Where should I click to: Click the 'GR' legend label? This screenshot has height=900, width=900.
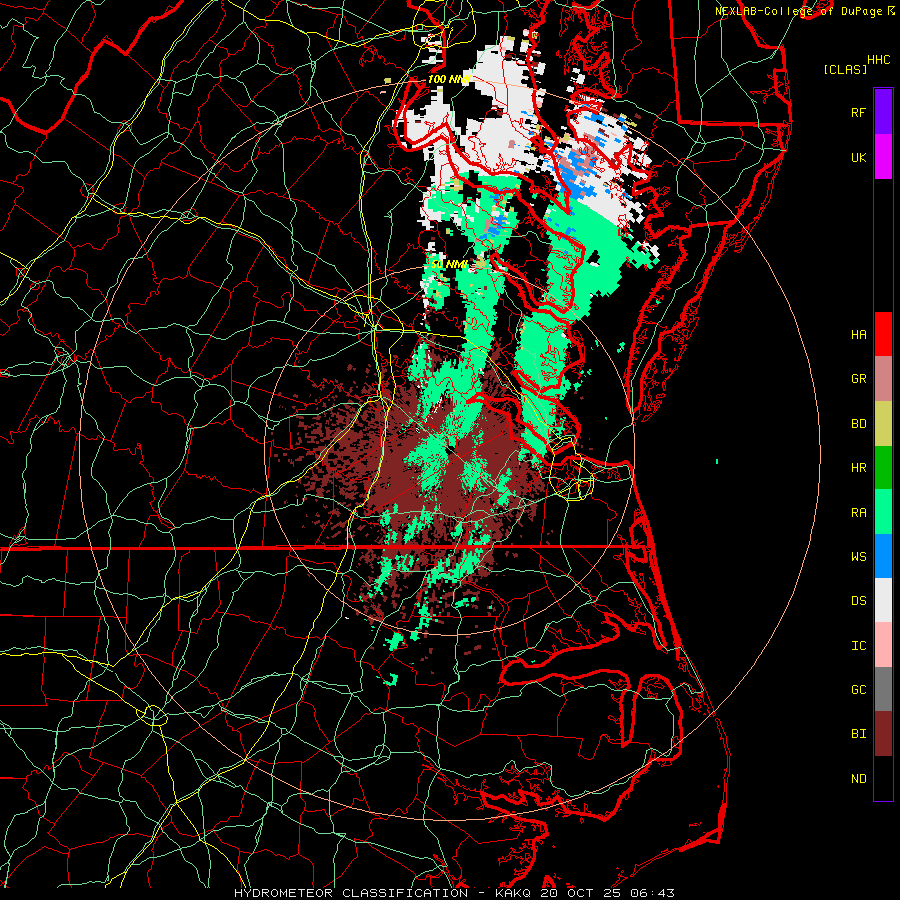(x=858, y=379)
